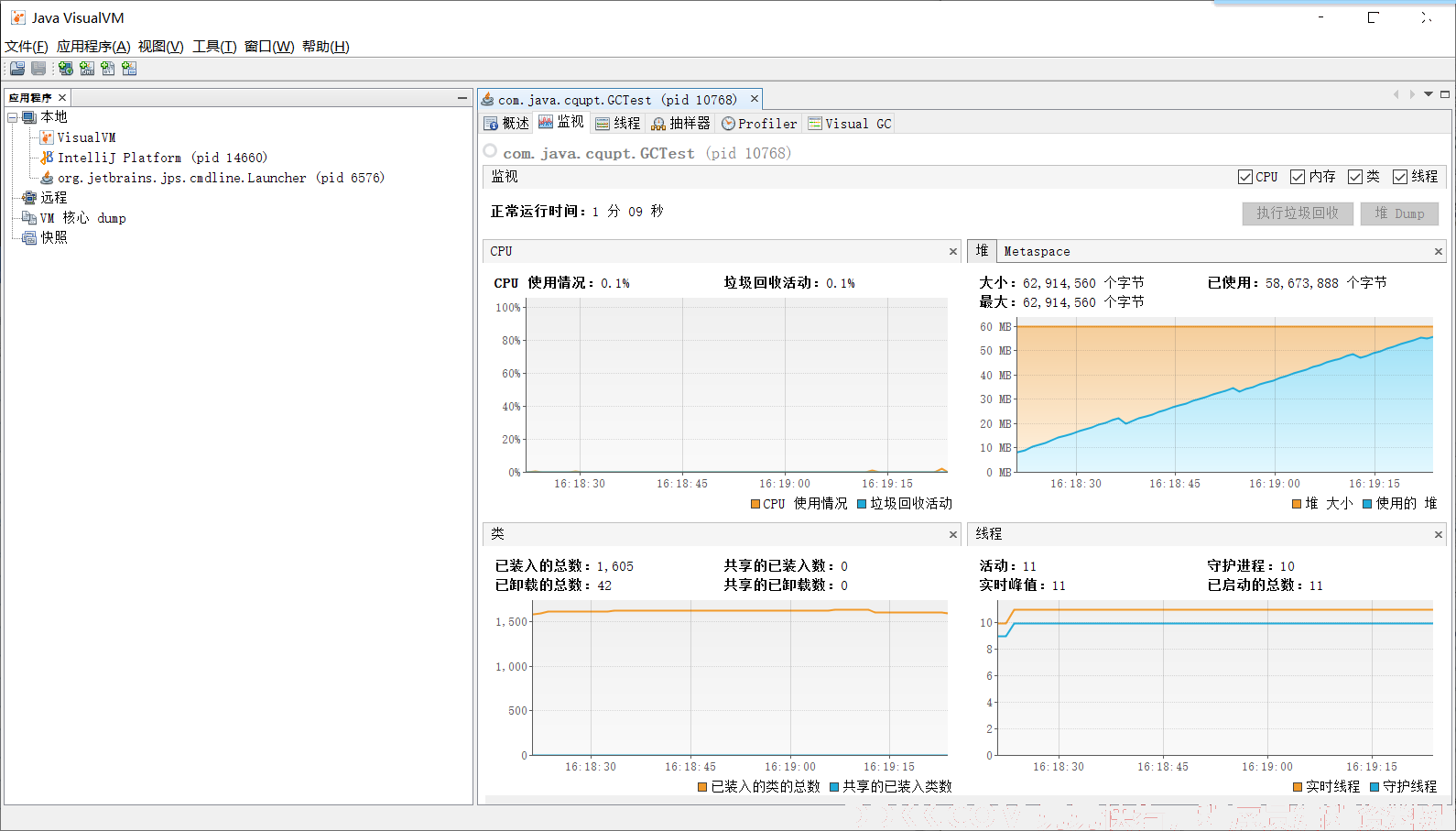Switch to the 概述 overview tab
Viewport: 1456px width, 831px height.
click(x=506, y=124)
